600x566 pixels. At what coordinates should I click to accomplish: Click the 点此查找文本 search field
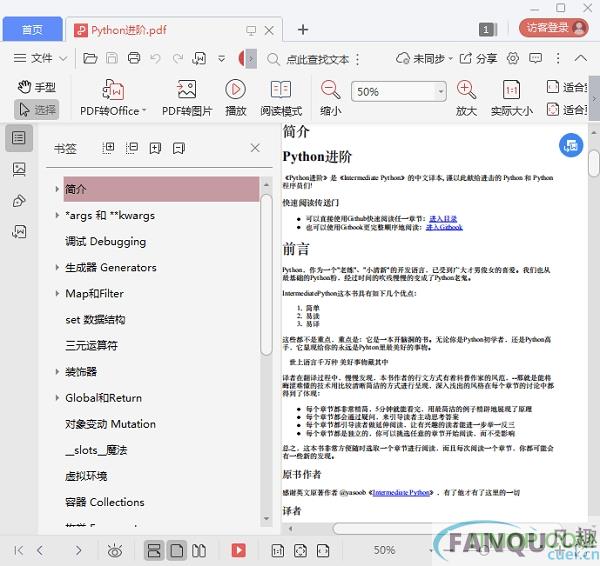click(x=317, y=59)
